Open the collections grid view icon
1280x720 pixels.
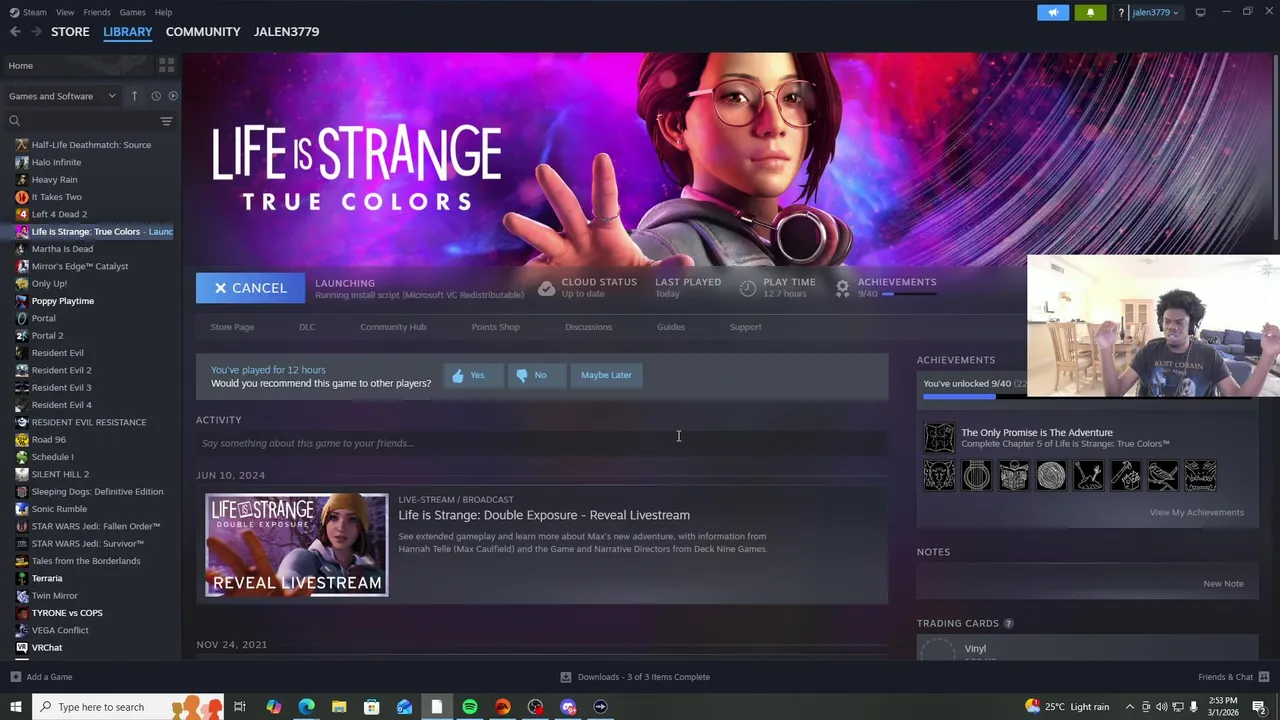166,65
